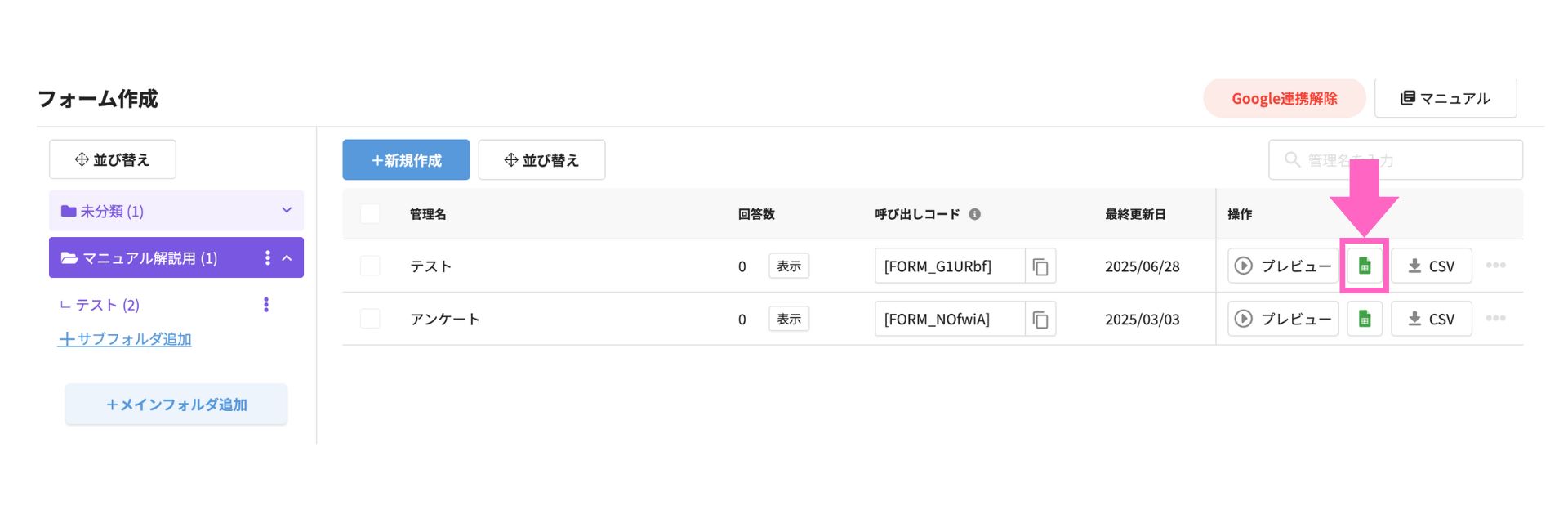Click the Google連携解除 button
The image size is (1568, 523).
[1284, 99]
